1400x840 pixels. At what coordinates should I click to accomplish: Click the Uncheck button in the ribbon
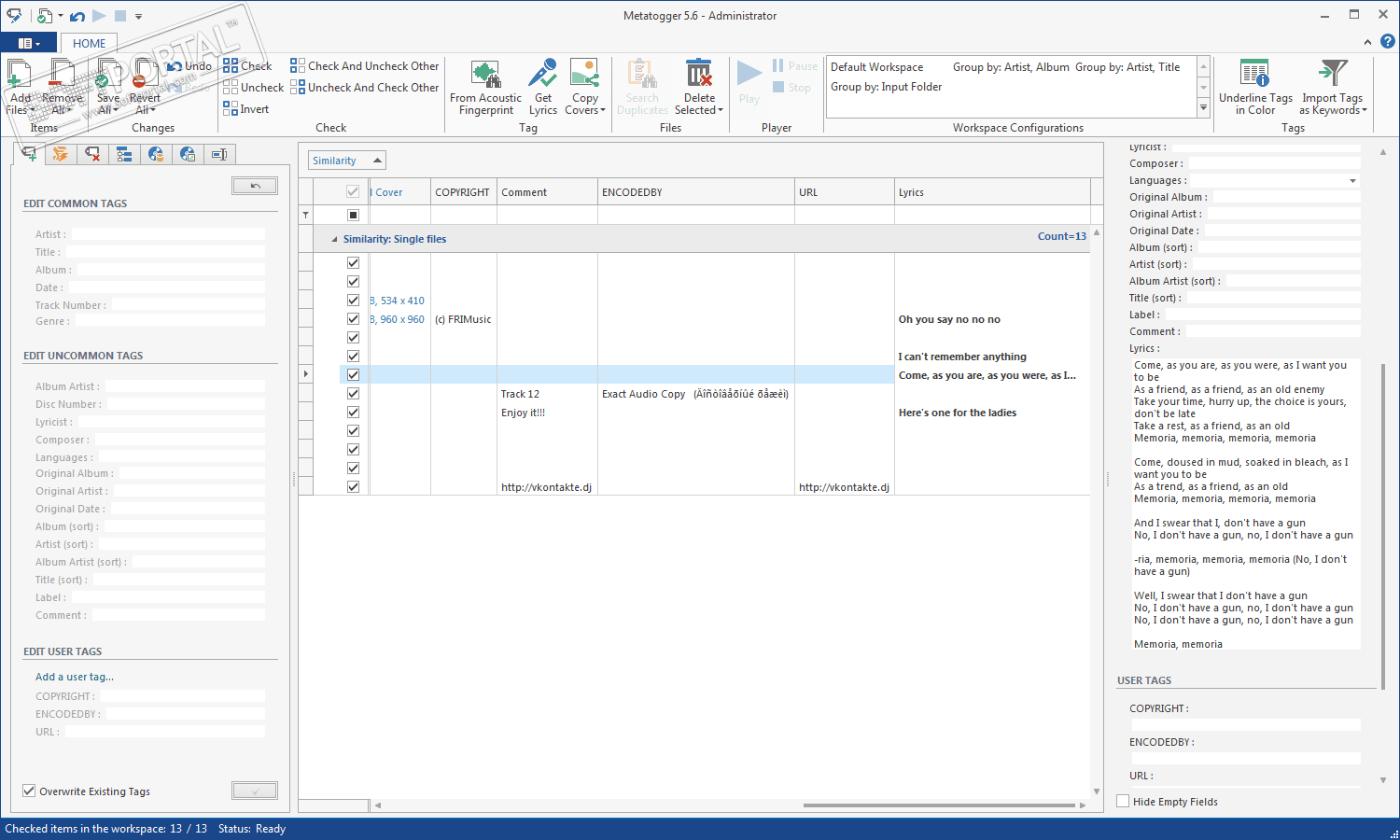click(253, 88)
